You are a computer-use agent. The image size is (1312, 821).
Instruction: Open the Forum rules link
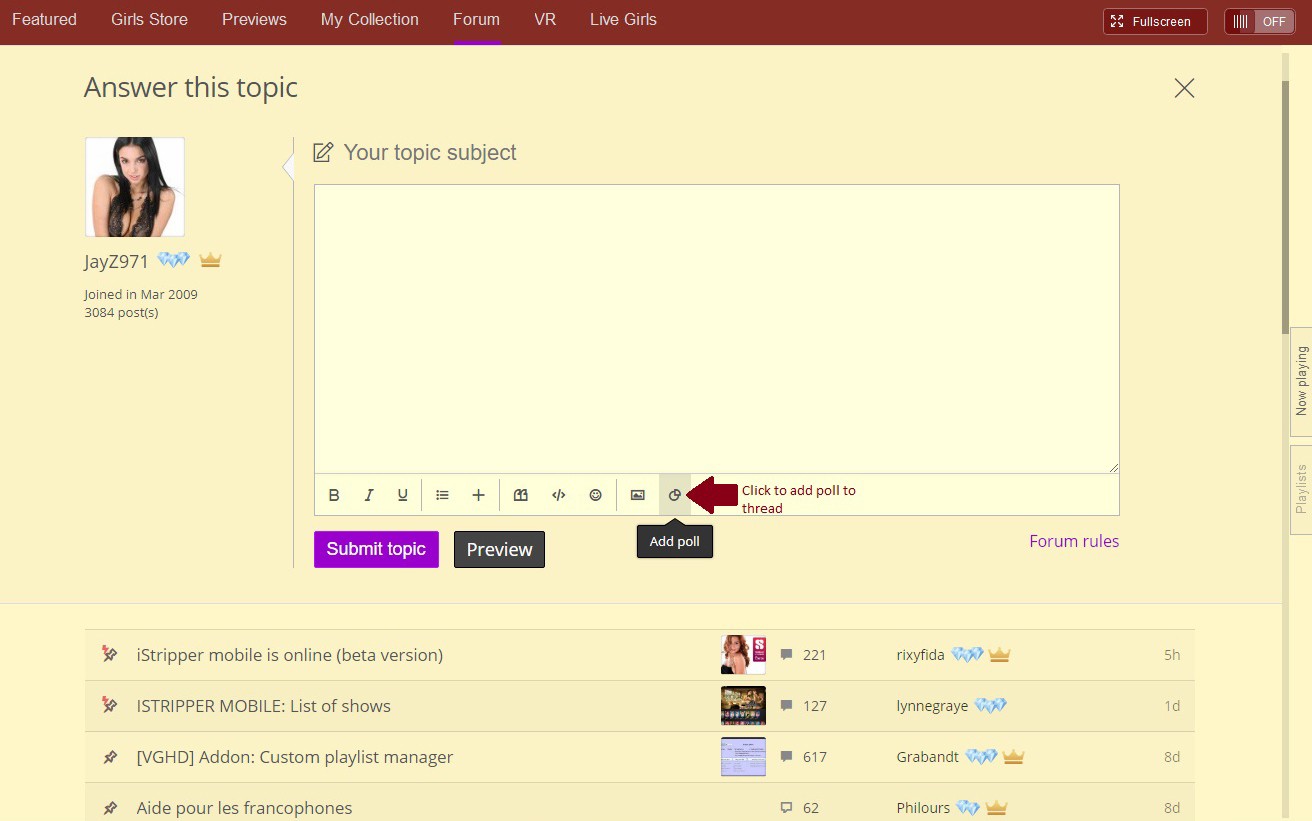pyautogui.click(x=1073, y=541)
